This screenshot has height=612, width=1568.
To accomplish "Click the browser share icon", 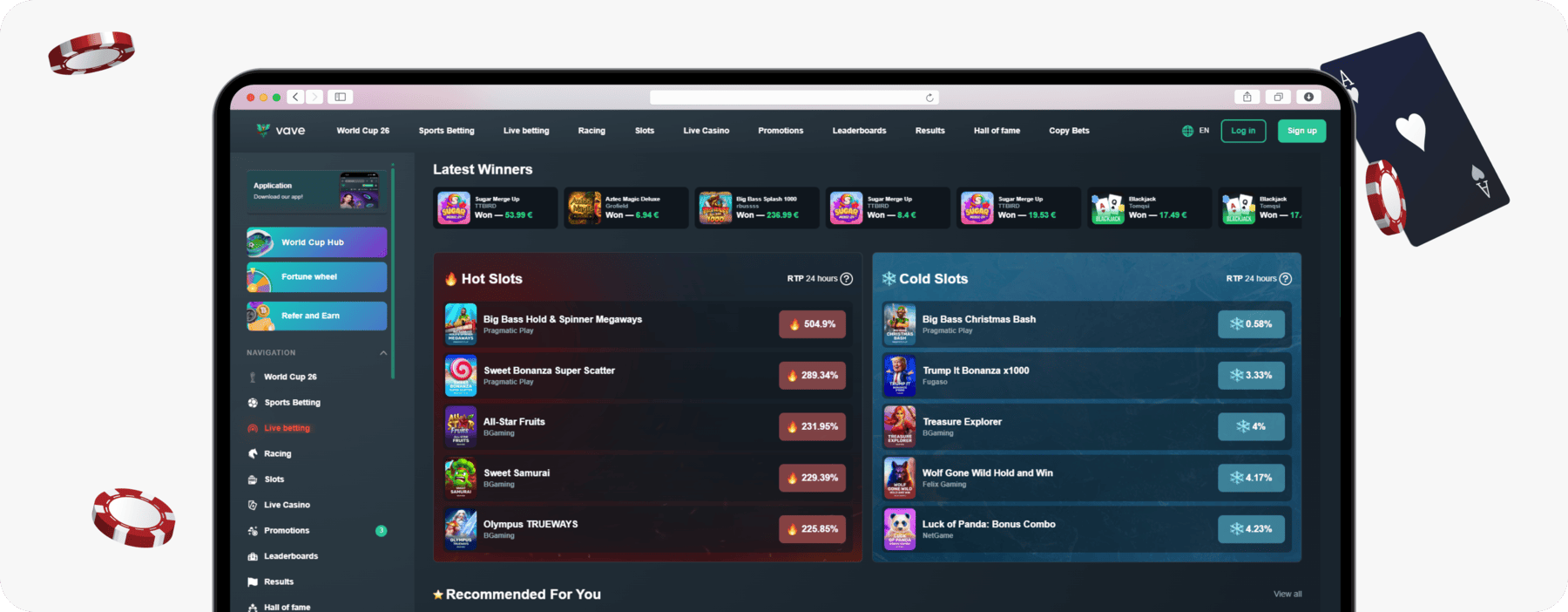I will pos(1247,97).
